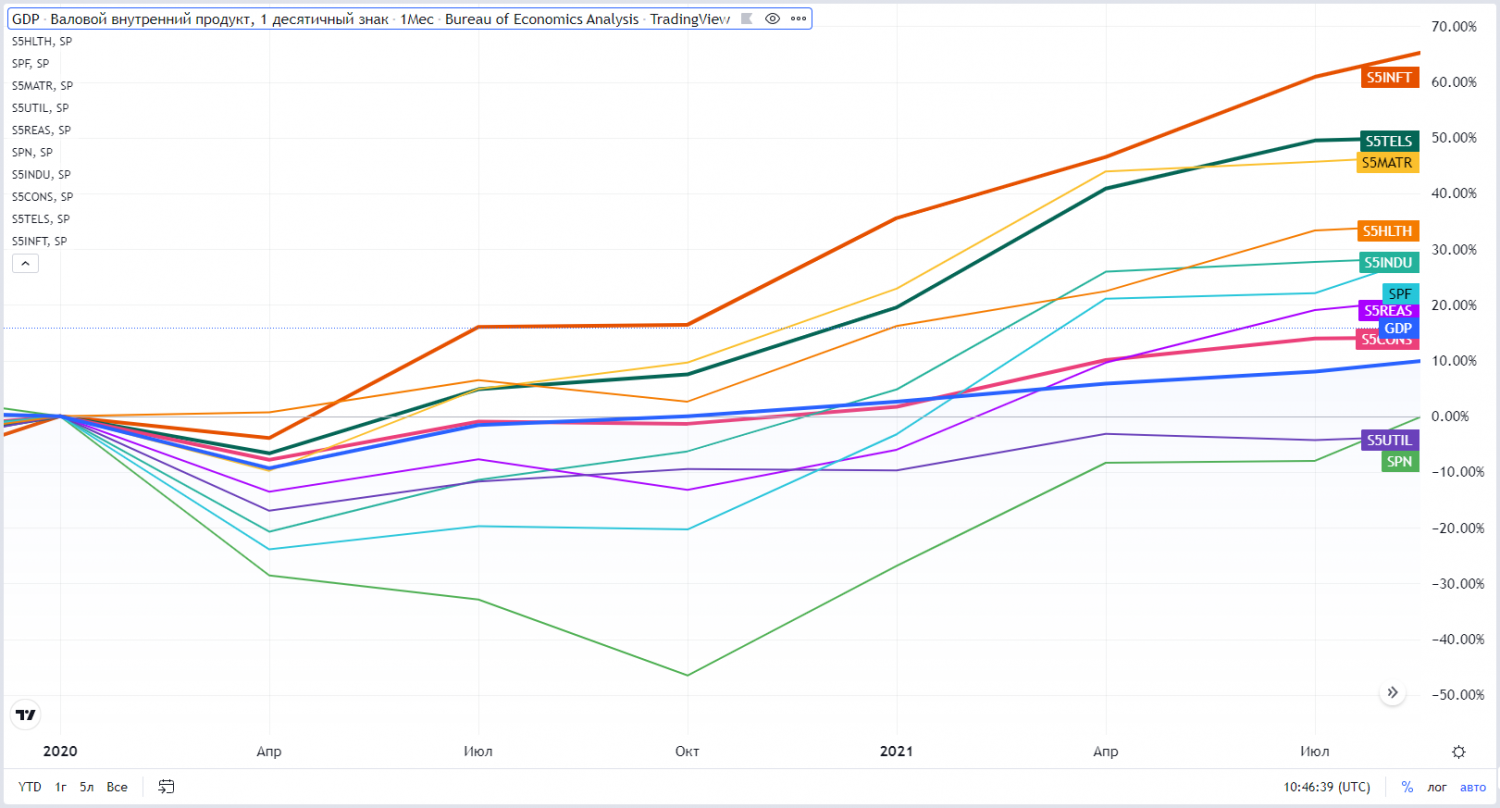
Task: Toggle logarithmic scale 'лог'
Action: 1437,787
